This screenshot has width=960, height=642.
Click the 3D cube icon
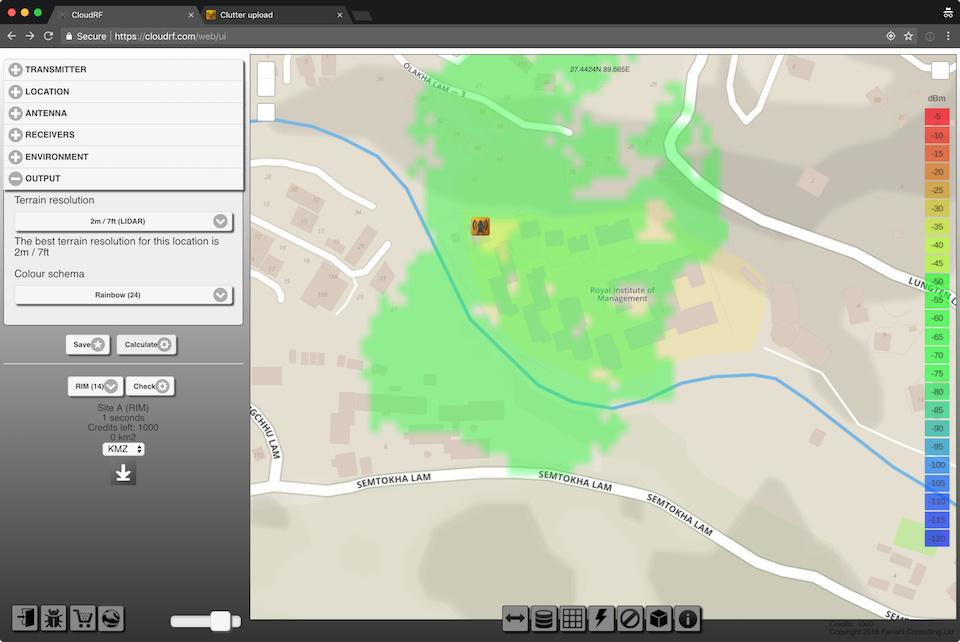(x=659, y=619)
